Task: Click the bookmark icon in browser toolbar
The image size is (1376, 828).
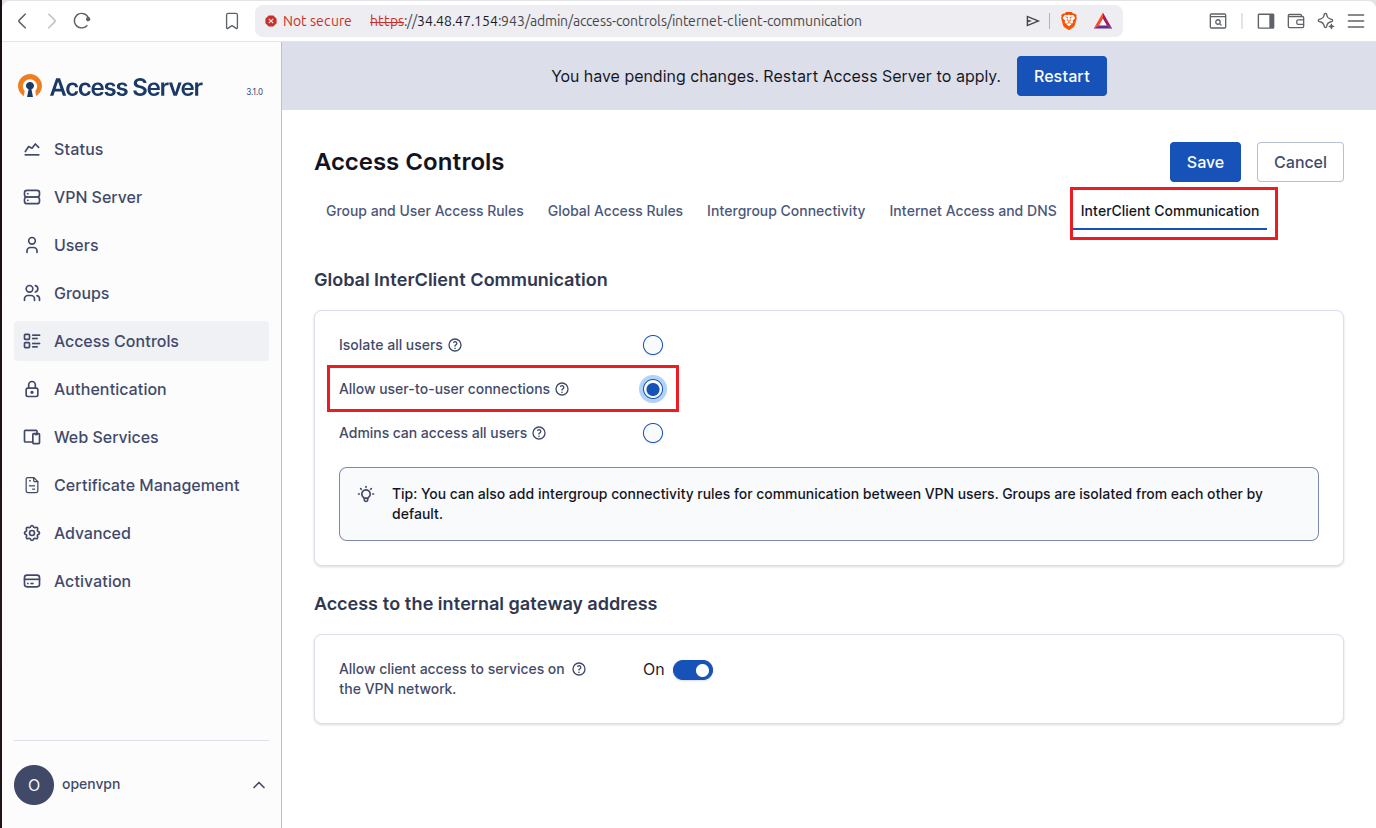Action: click(232, 20)
